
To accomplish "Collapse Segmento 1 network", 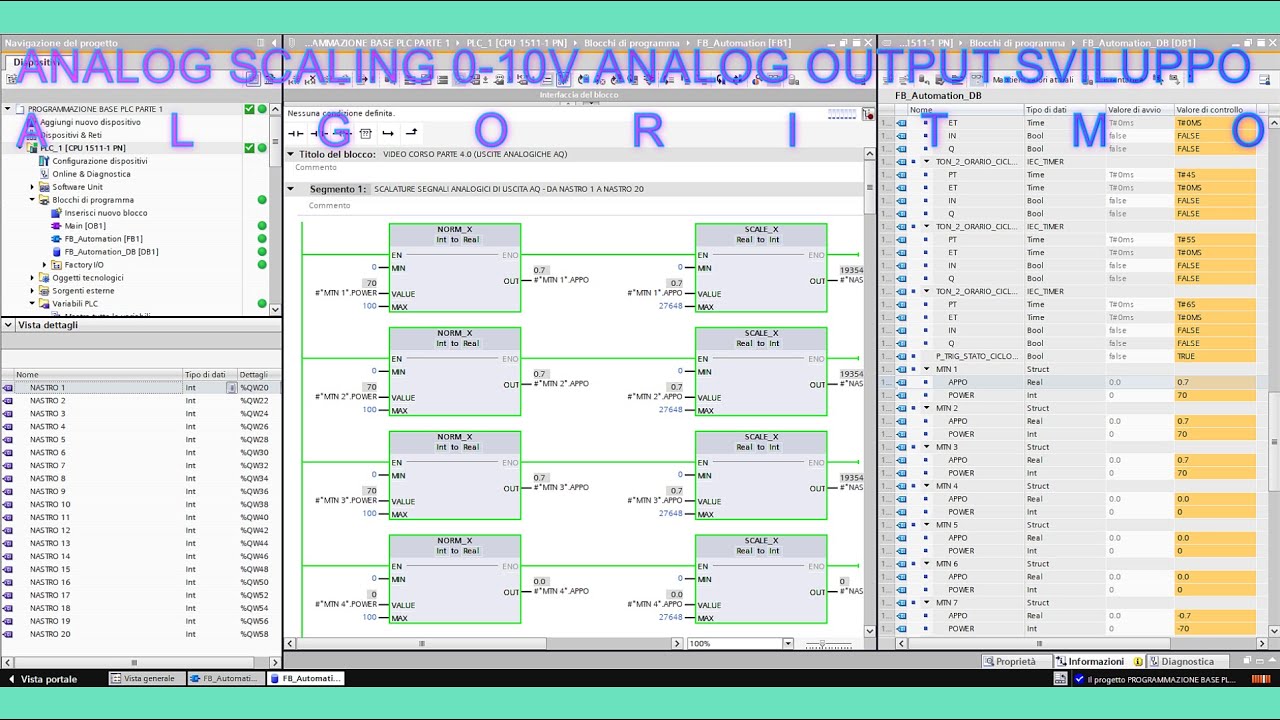I will [x=291, y=189].
